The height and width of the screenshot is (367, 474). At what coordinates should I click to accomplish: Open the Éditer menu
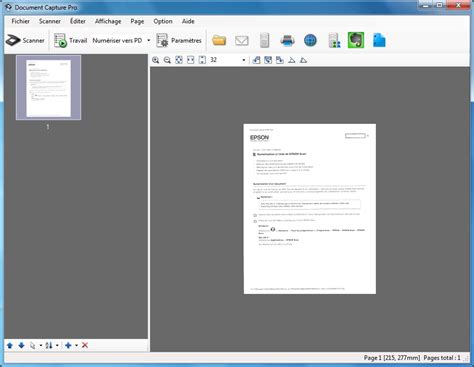pyautogui.click(x=78, y=21)
